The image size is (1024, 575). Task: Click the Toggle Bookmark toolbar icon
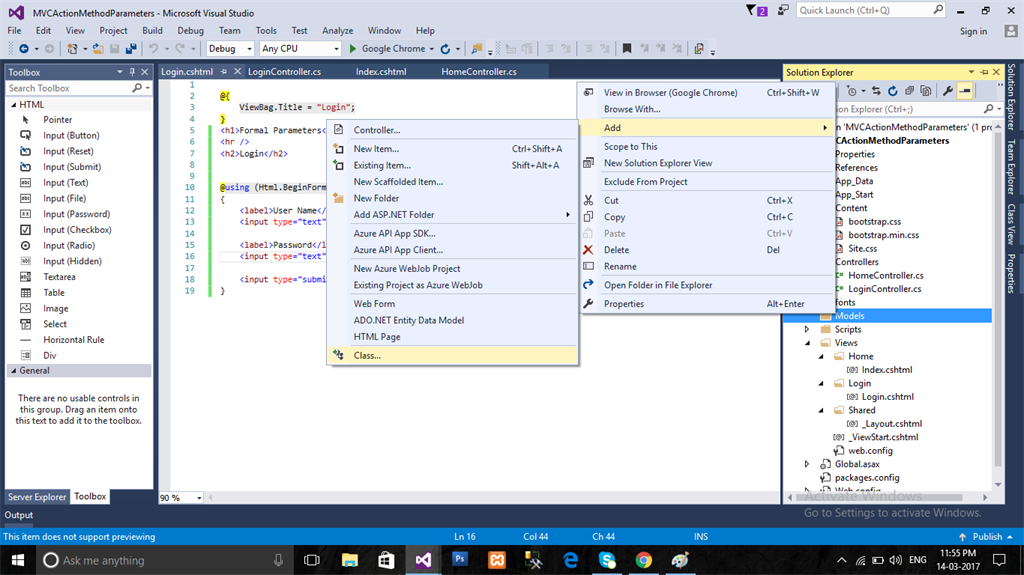click(x=627, y=48)
